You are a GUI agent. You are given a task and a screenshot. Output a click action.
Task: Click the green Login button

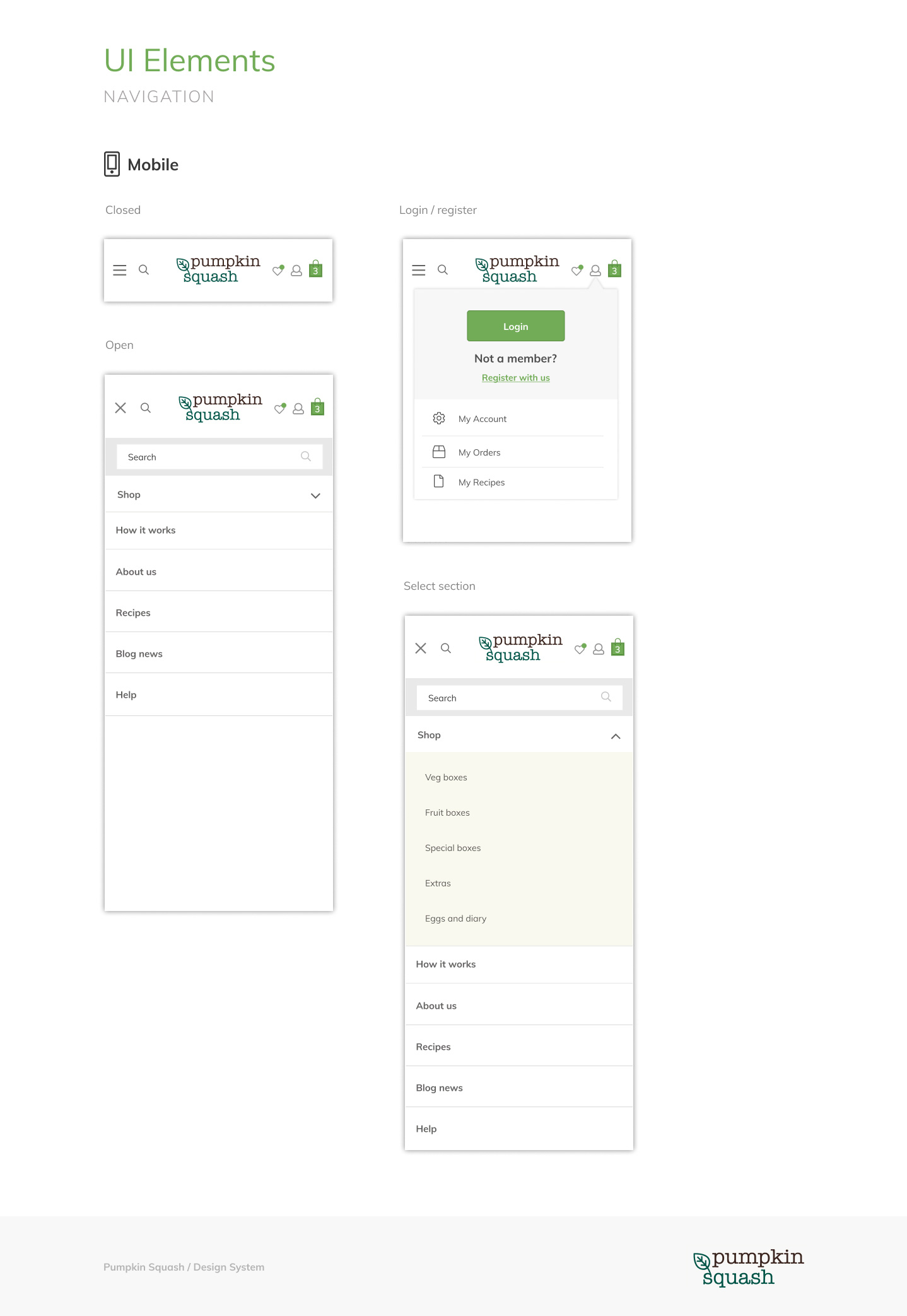tap(516, 326)
